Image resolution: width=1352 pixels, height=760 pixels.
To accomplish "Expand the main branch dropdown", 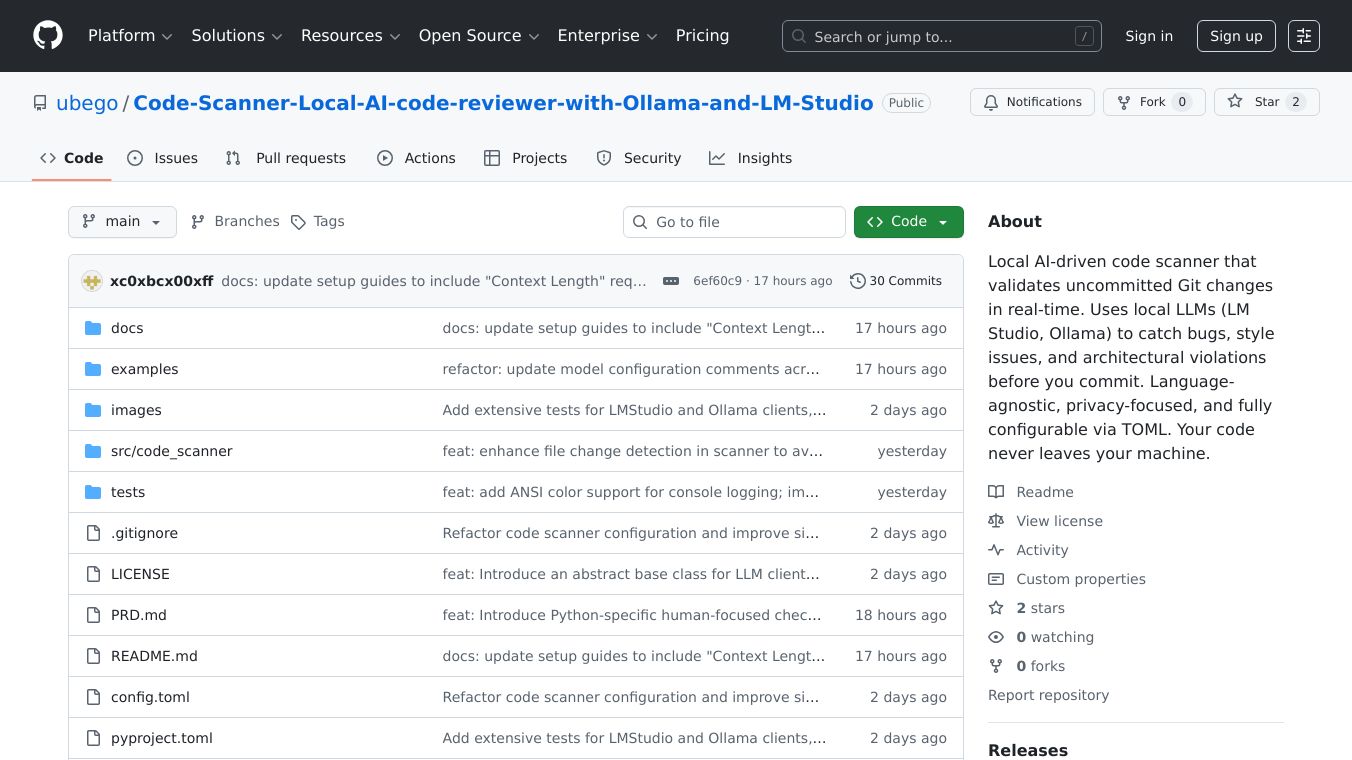I will coord(122,222).
